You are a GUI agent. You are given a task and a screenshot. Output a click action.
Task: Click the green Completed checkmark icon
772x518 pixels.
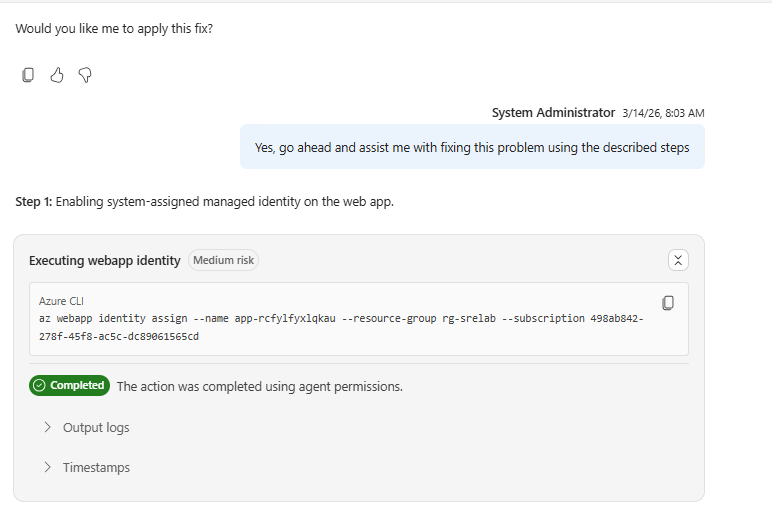39,386
